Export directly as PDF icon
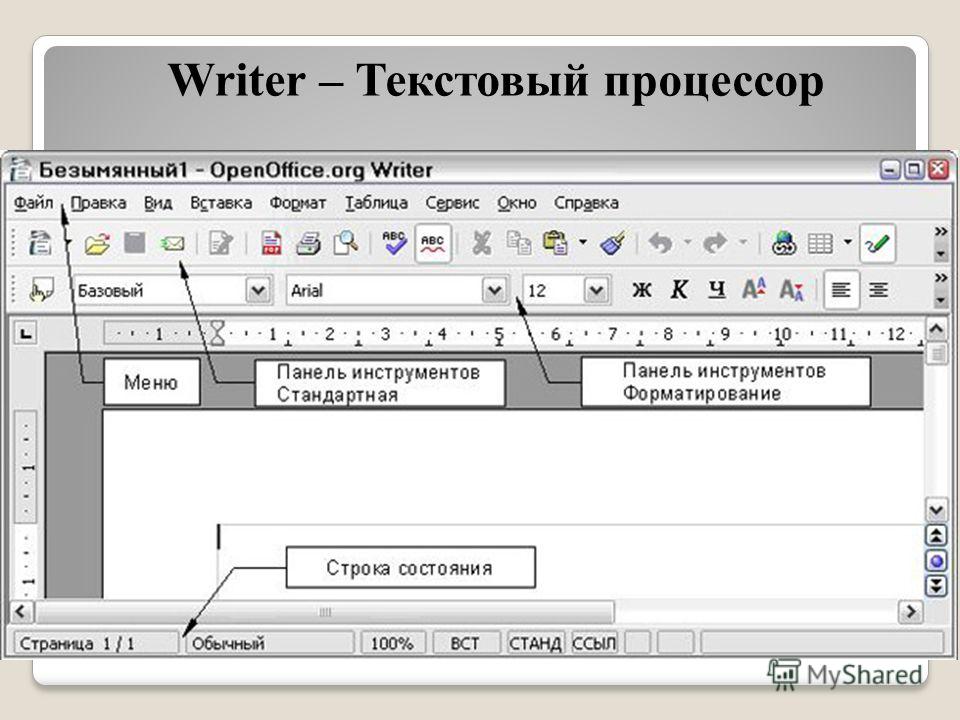Screen dimensions: 960x720 pyautogui.click(x=271, y=244)
